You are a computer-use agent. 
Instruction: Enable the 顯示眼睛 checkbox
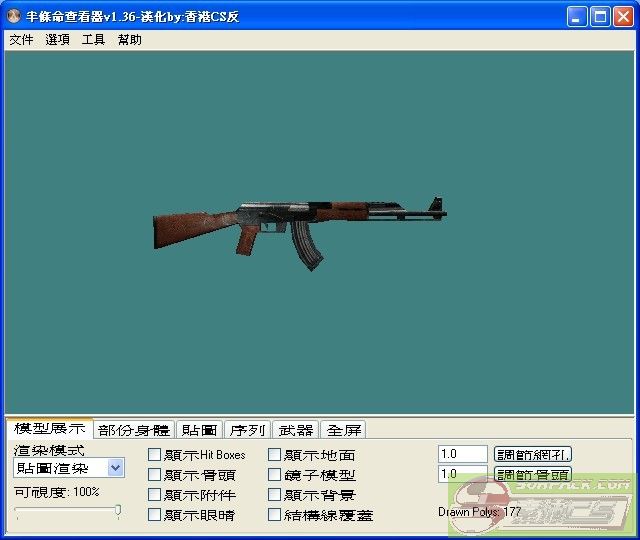coord(154,514)
